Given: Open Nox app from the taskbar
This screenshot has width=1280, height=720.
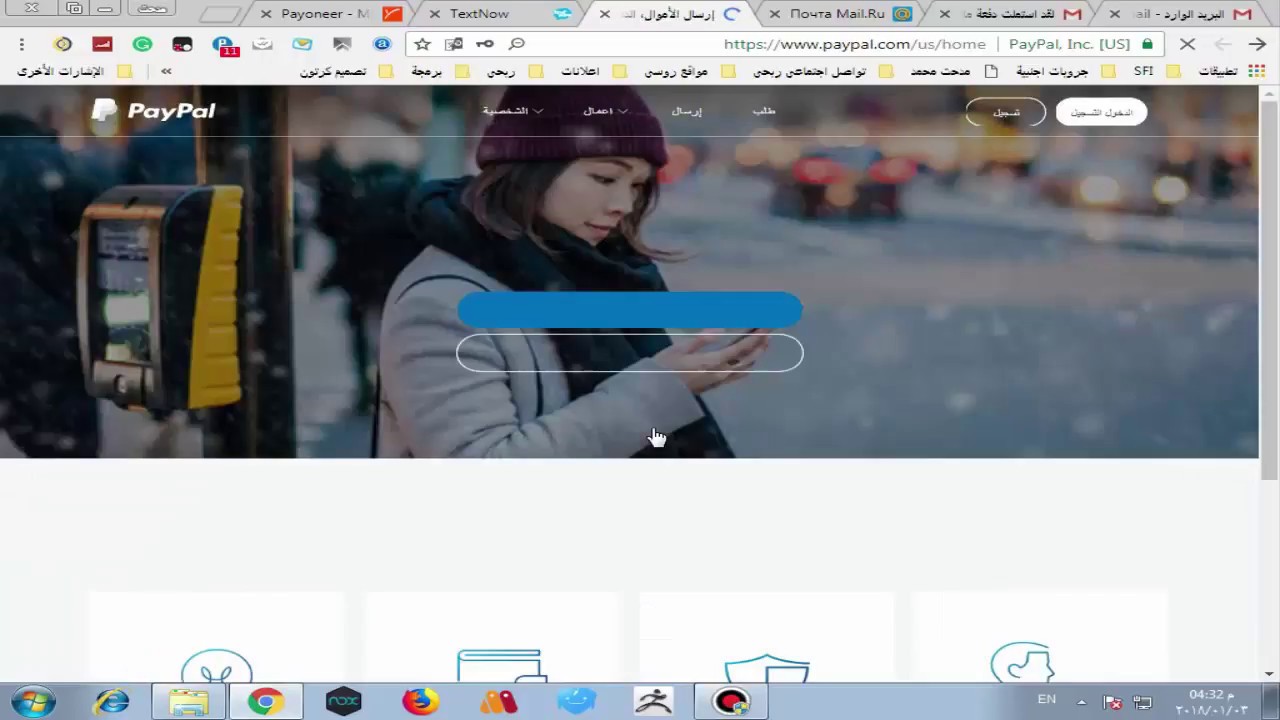Looking at the screenshot, I should pos(343,701).
